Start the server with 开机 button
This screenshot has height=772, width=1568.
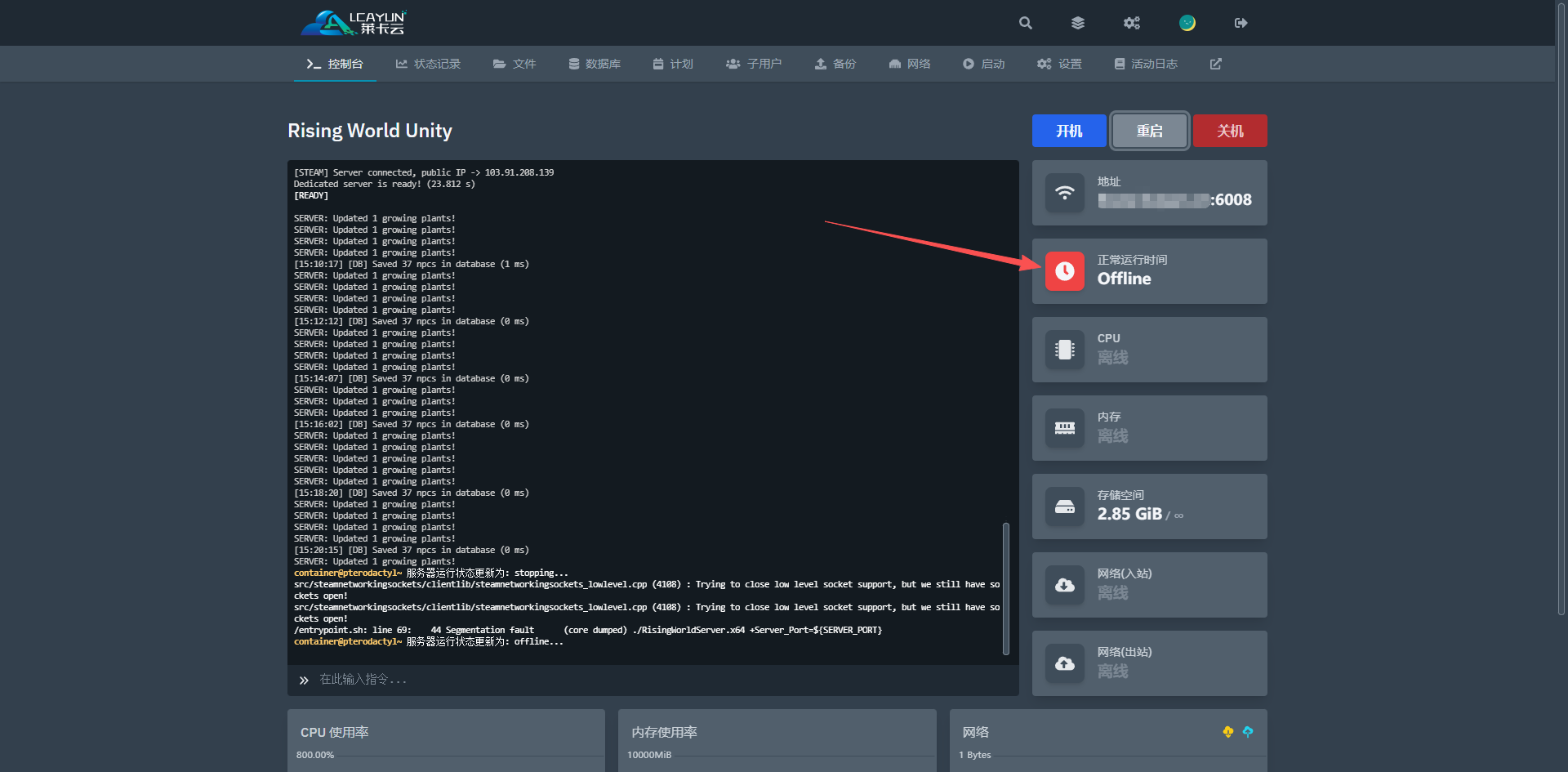point(1069,131)
